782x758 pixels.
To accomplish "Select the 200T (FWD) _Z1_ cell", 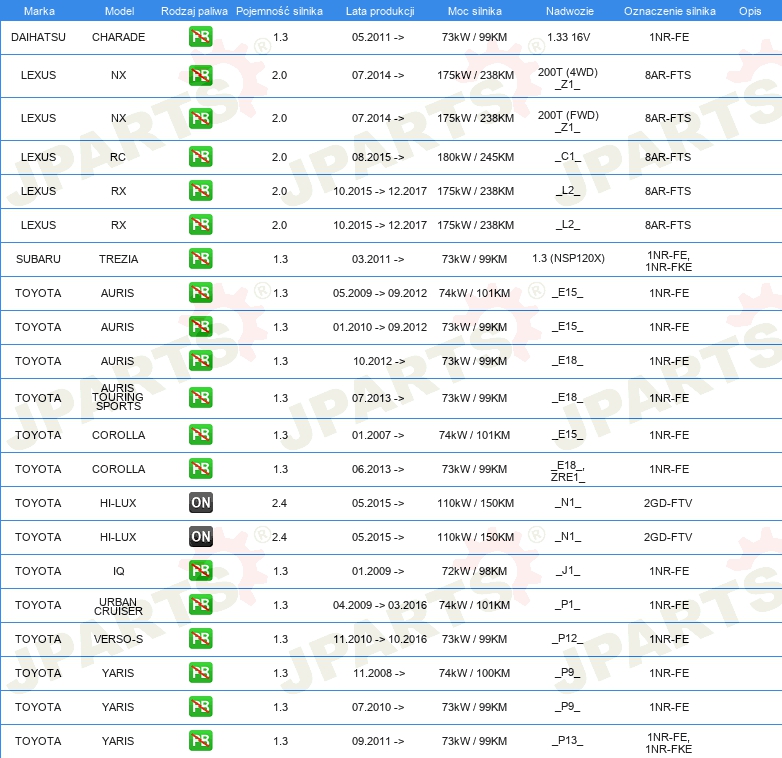I will point(568,121).
